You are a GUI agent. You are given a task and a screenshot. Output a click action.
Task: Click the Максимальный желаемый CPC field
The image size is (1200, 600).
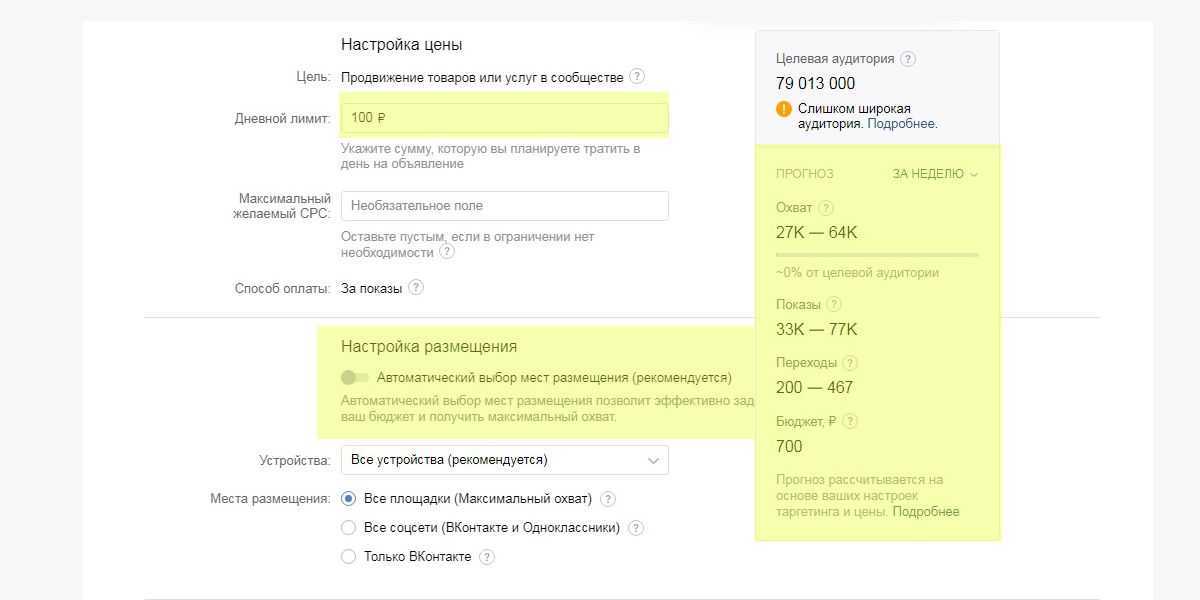point(504,206)
